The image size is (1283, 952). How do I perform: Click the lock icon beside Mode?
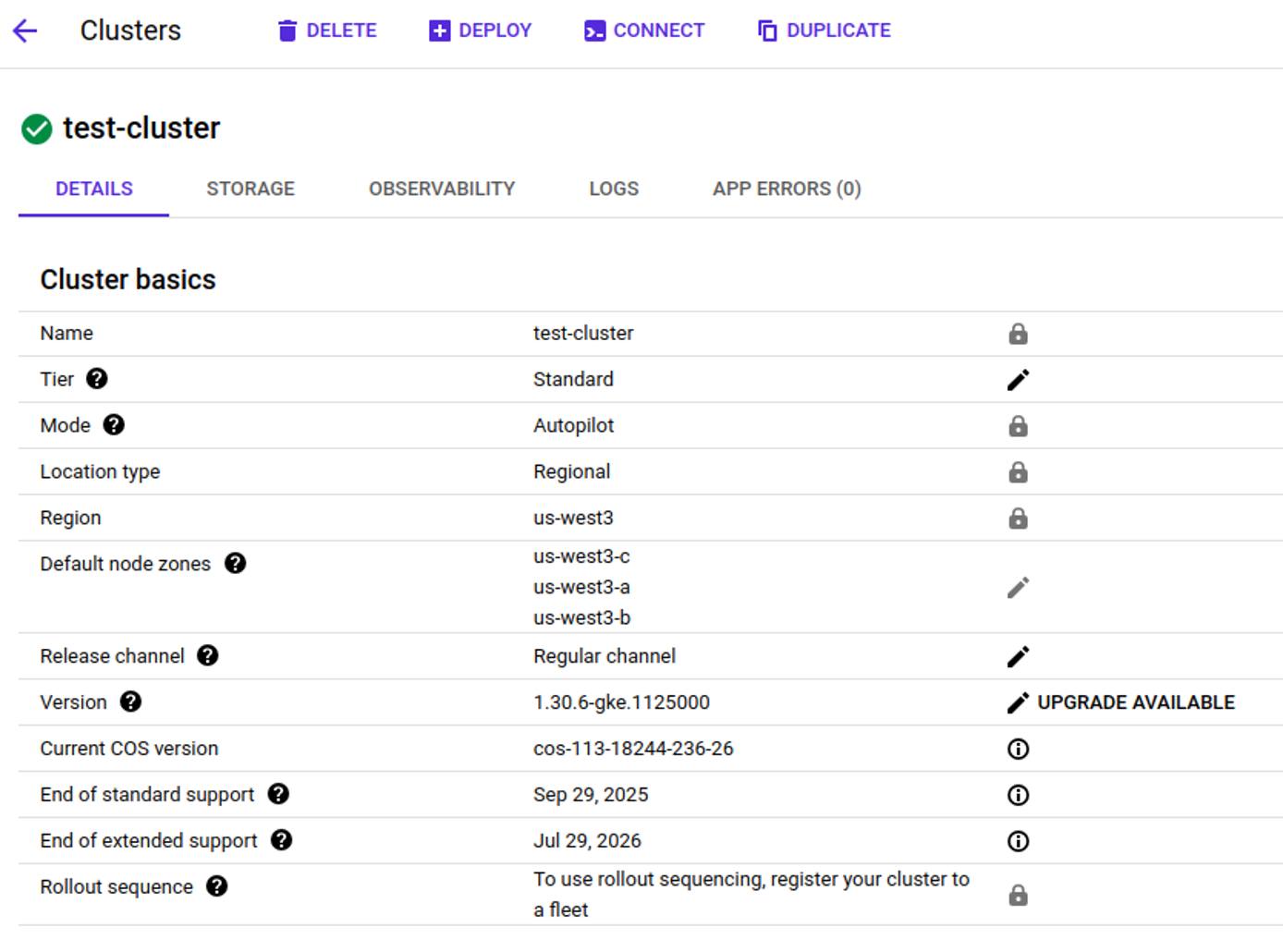tap(1018, 425)
